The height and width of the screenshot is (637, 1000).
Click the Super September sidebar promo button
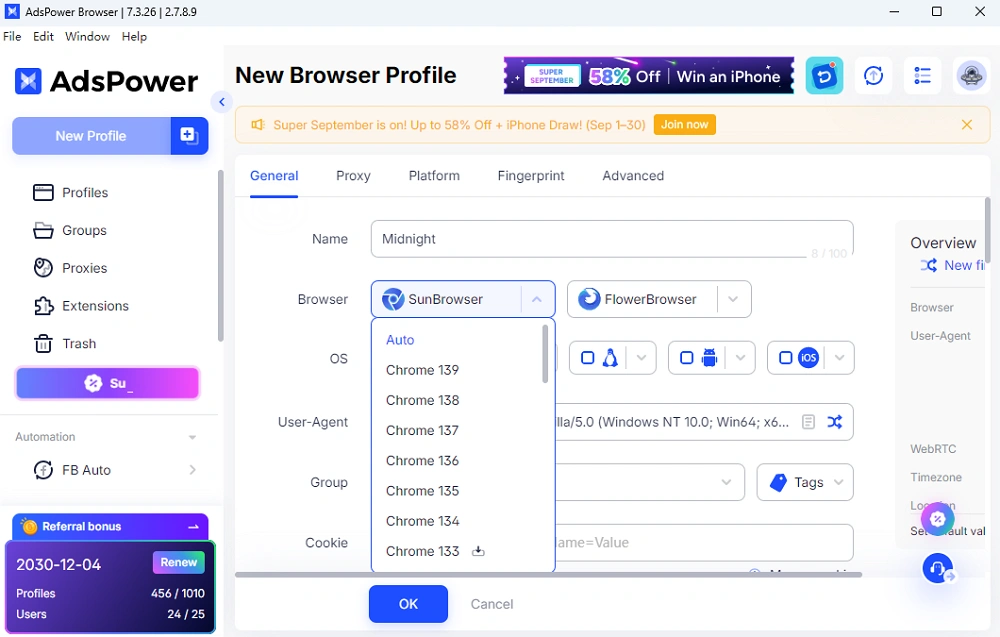[107, 383]
